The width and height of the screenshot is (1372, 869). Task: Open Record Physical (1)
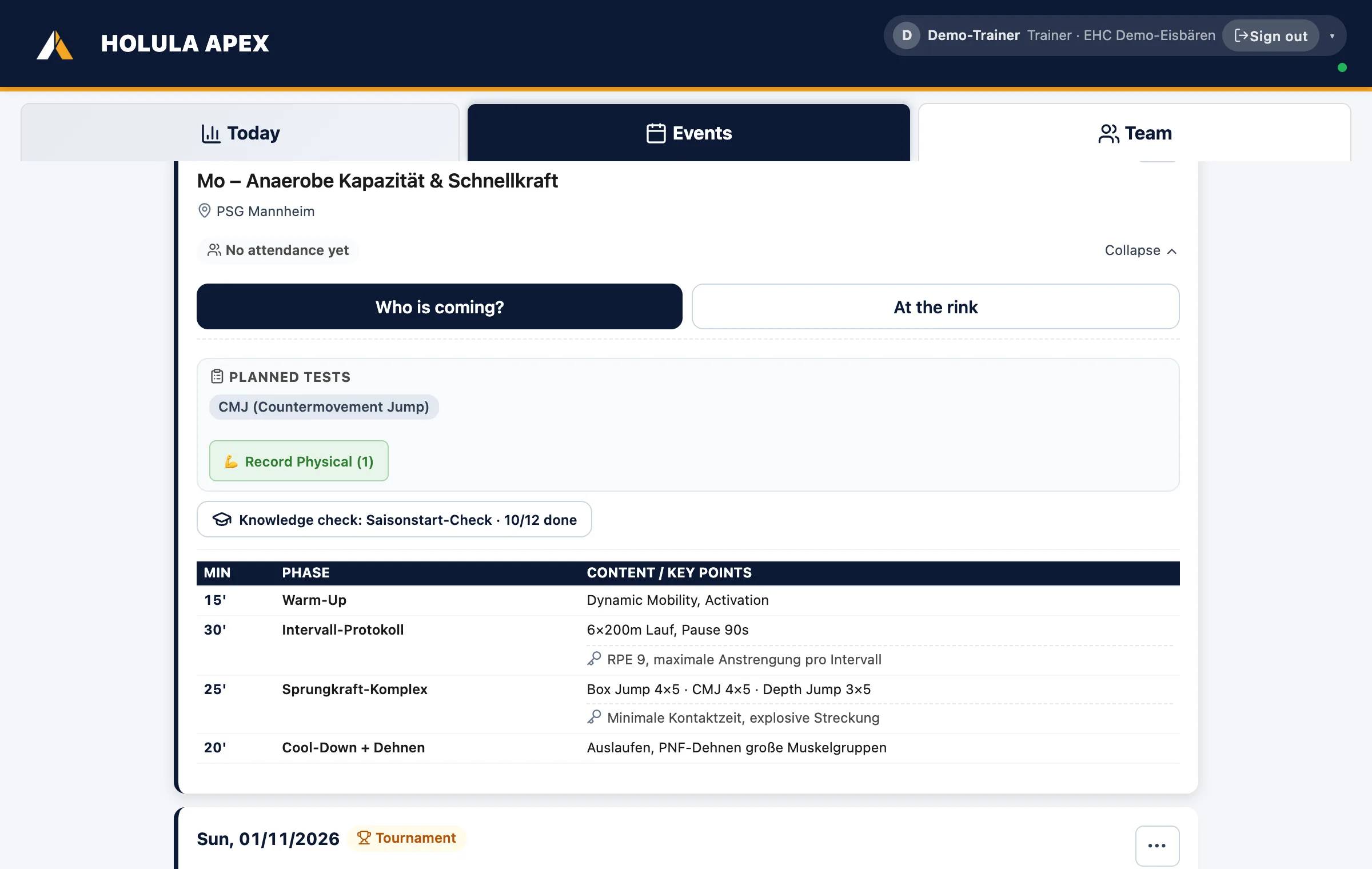point(298,461)
